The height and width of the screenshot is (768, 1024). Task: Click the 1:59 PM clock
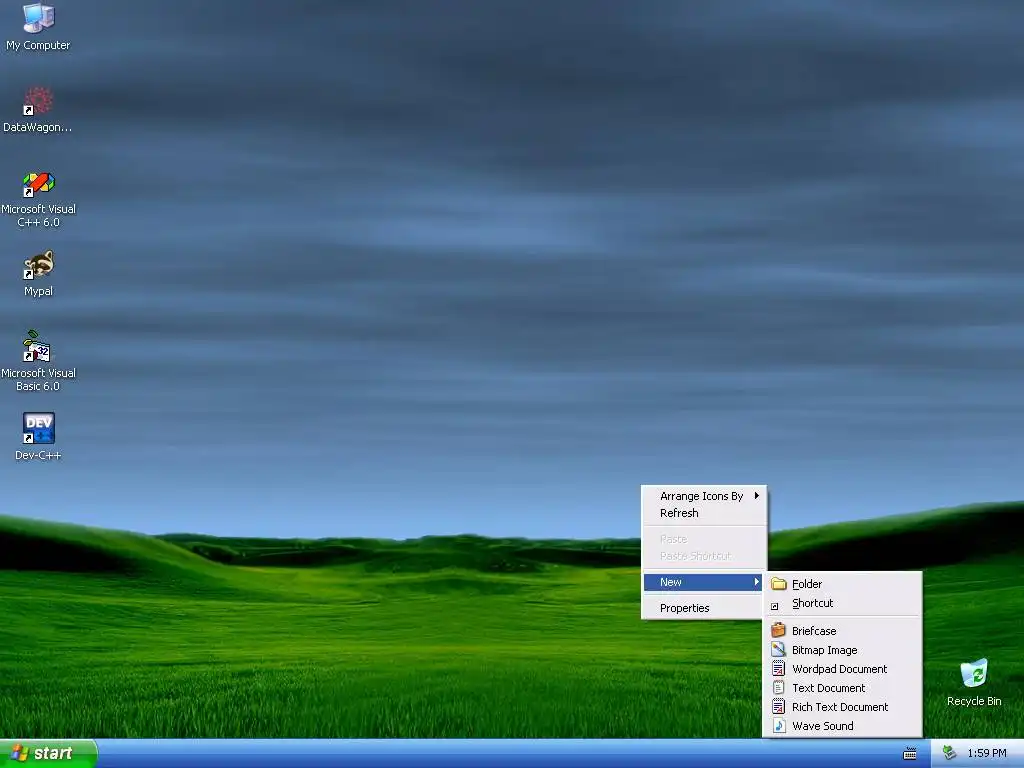click(987, 754)
